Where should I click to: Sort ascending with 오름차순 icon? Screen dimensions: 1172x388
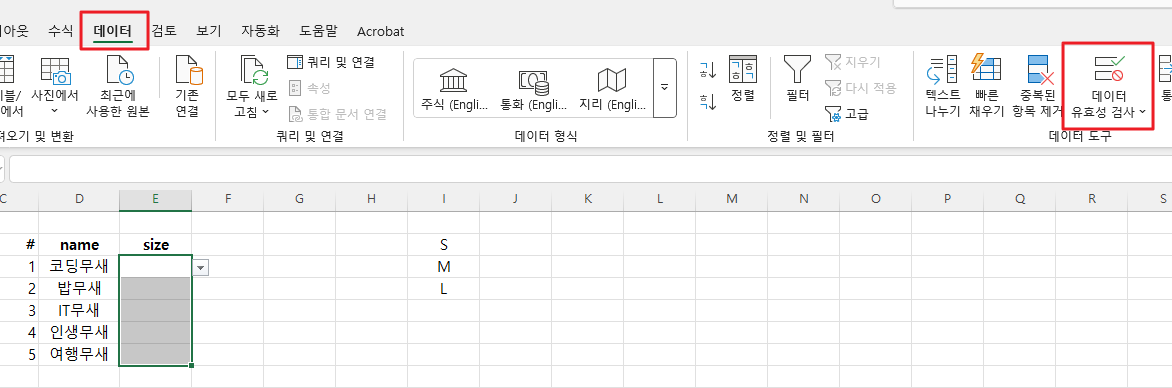pos(708,70)
